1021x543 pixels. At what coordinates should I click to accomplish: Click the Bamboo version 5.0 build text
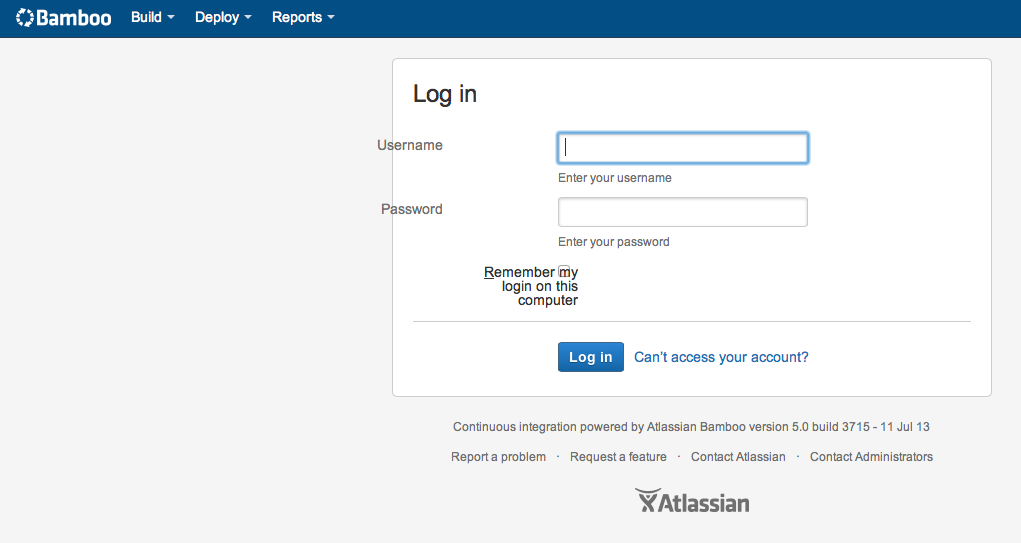click(691, 427)
